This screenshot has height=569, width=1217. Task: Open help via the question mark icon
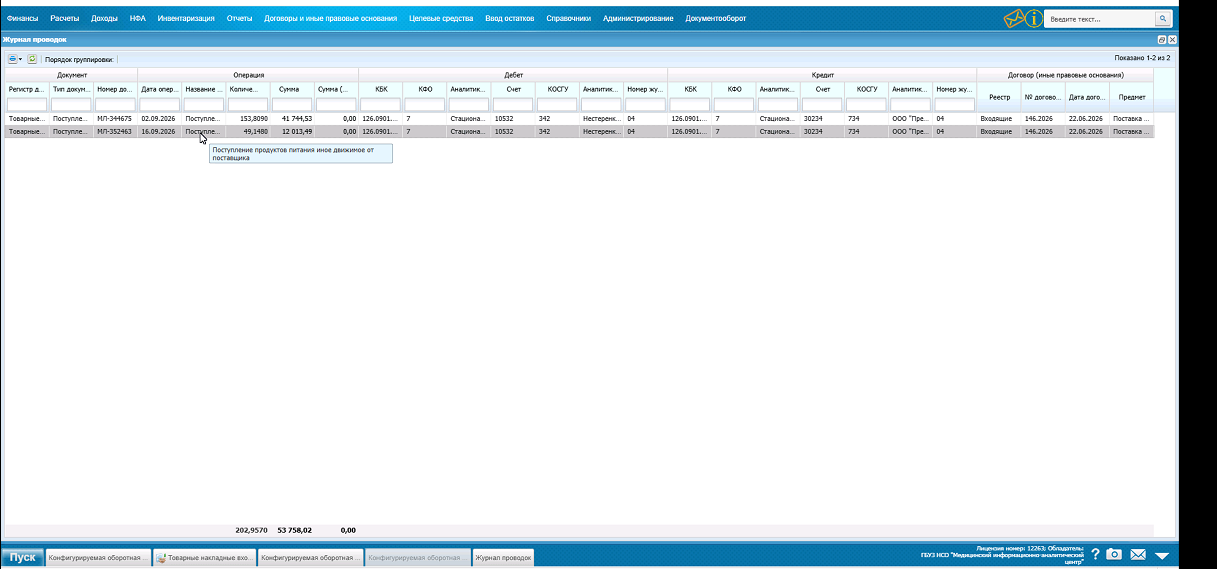[1095, 555]
